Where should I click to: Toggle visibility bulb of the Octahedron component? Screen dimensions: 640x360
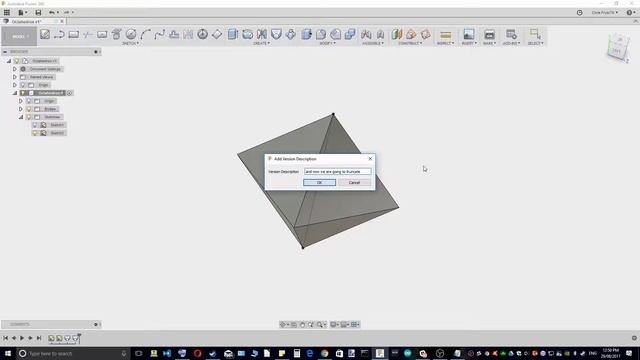(x=23, y=93)
